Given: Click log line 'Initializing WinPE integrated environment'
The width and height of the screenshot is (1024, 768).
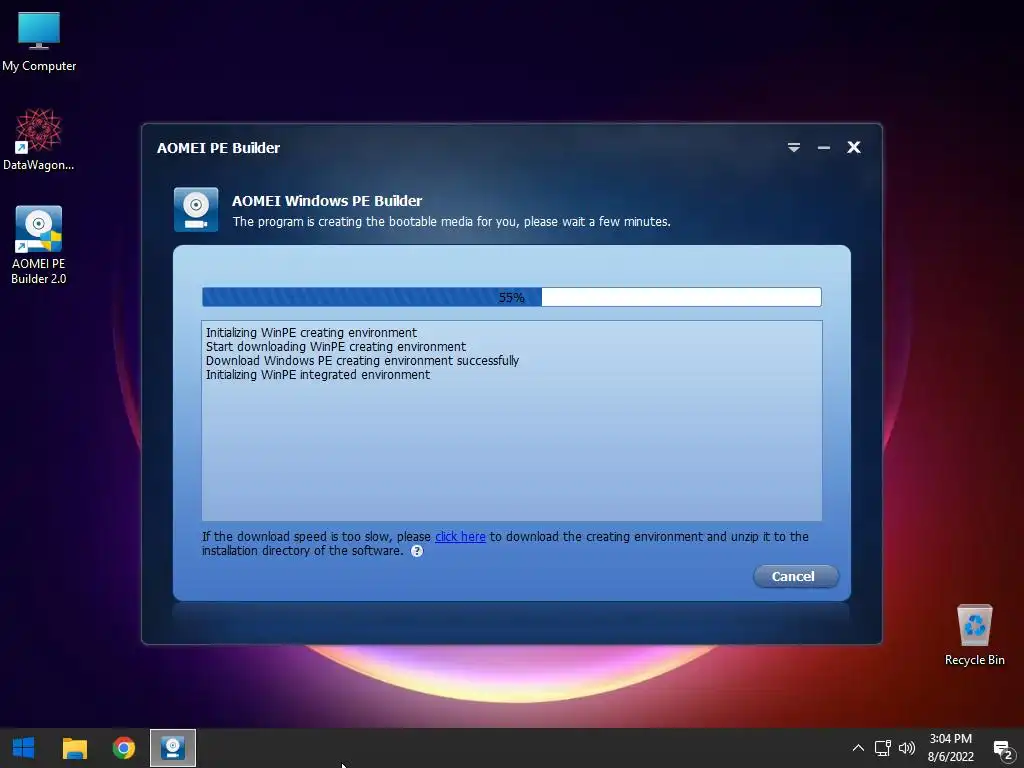Looking at the screenshot, I should (317, 375).
